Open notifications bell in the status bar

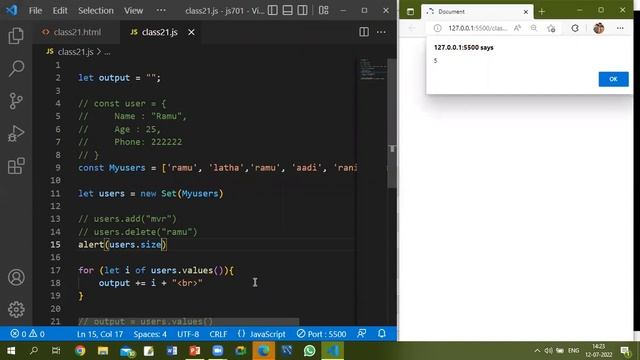click(382, 334)
